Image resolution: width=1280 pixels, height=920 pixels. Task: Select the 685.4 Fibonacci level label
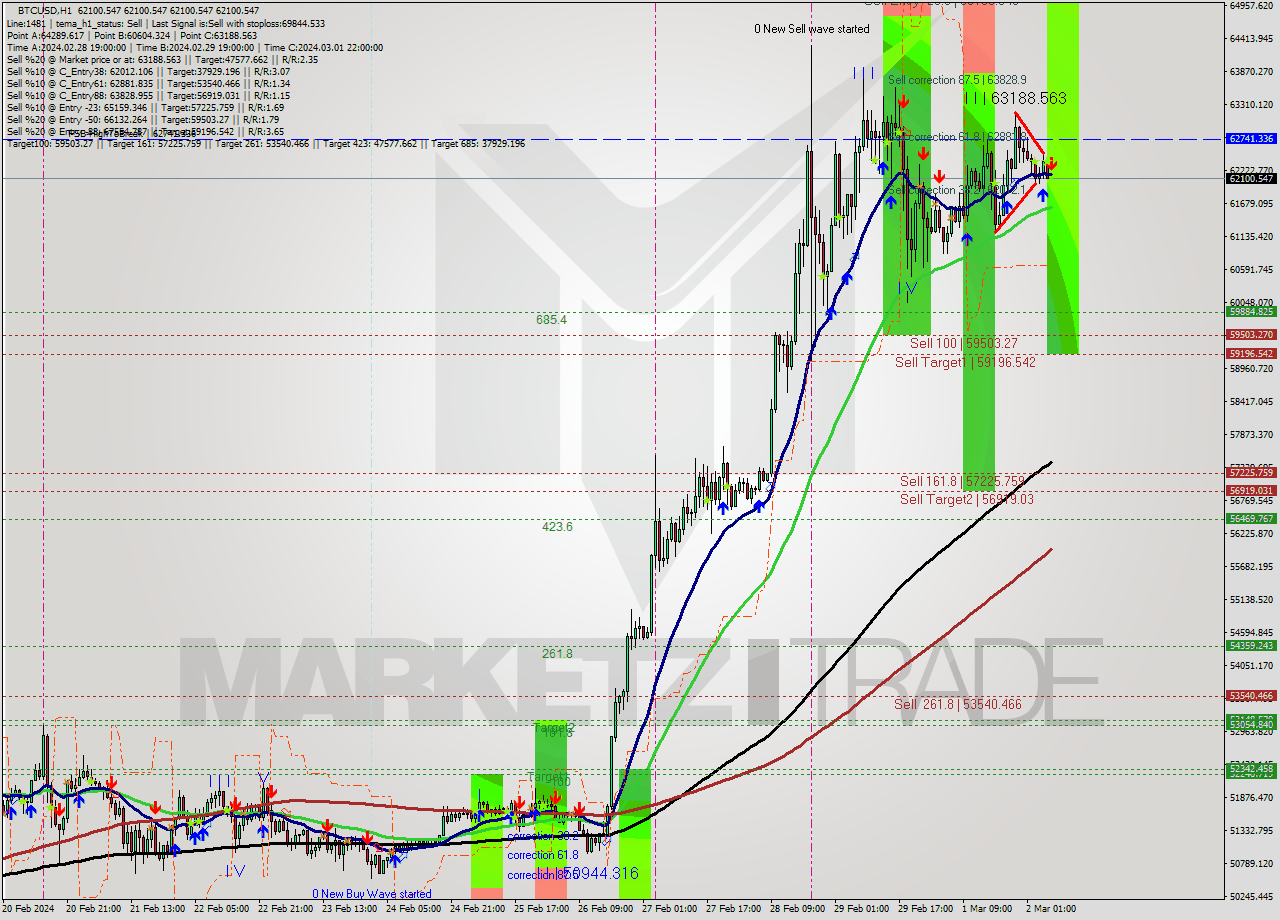[x=551, y=320]
